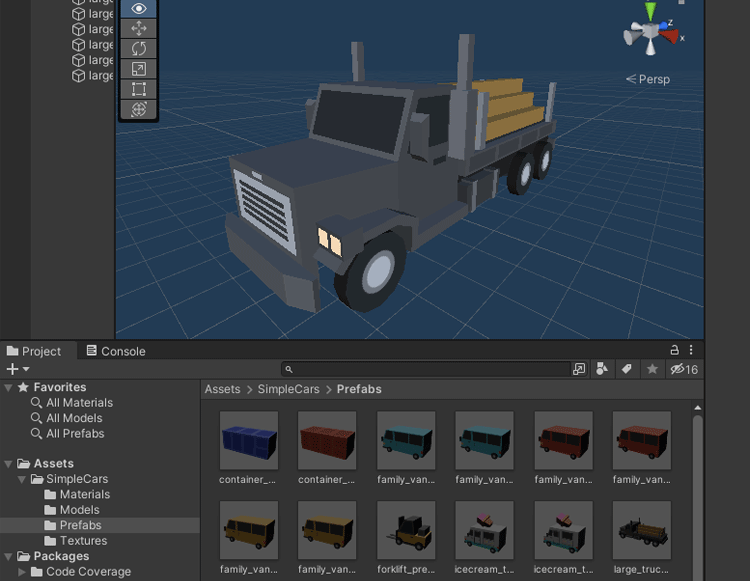Click the favorites star icon in search bar
The width and height of the screenshot is (750, 585).
point(653,369)
